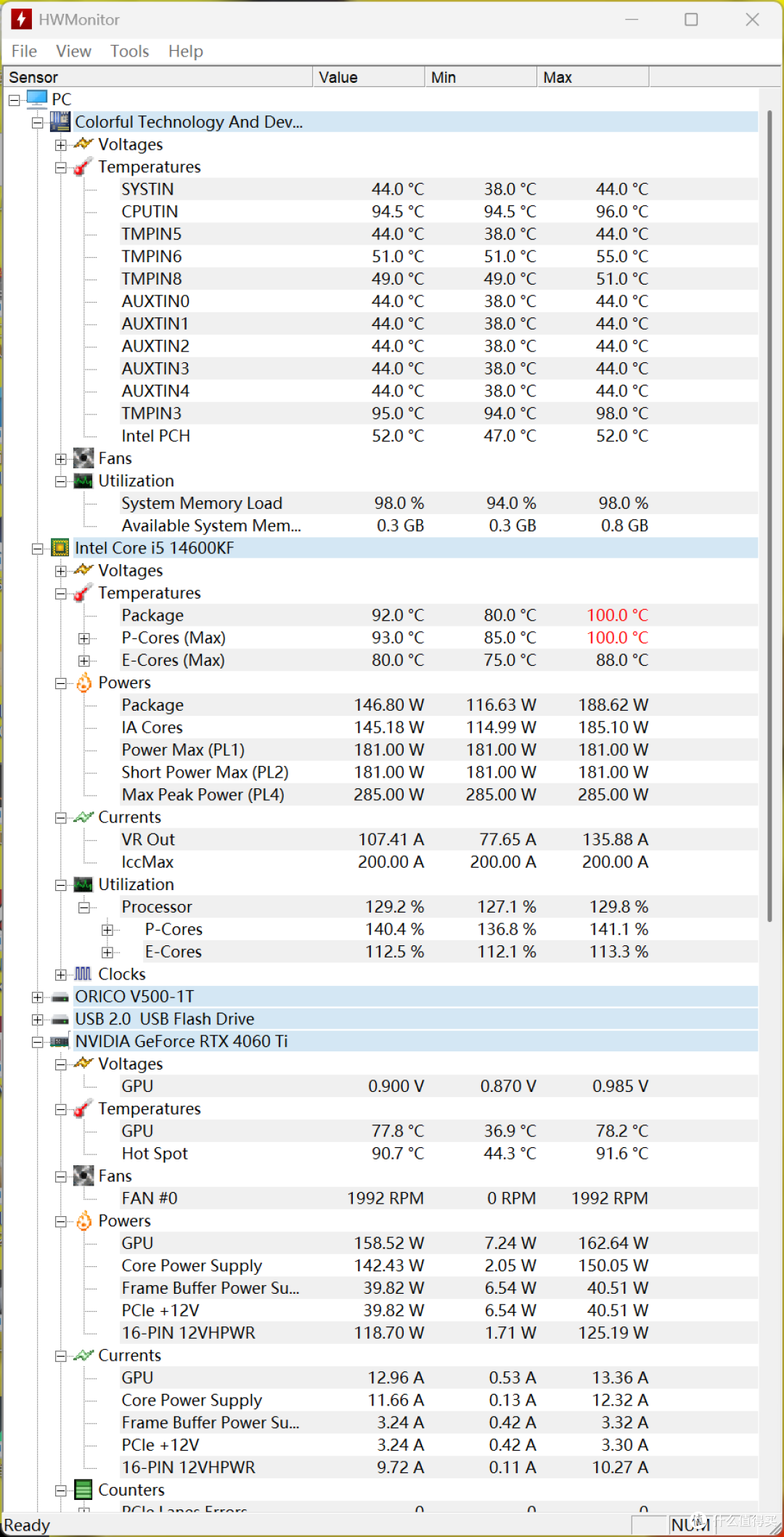Click the ORICO V500-1T drive icon
The height and width of the screenshot is (1537, 784).
tap(60, 997)
